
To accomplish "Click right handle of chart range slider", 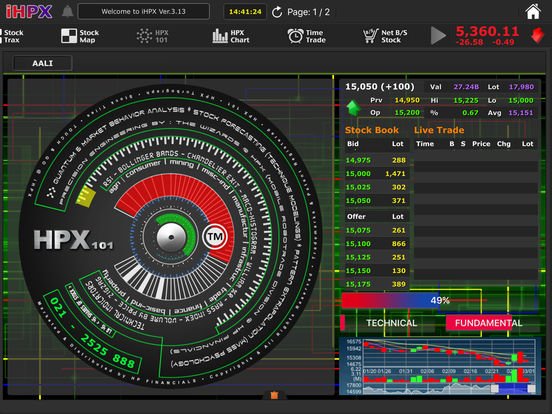I will pyautogui.click(x=531, y=388).
